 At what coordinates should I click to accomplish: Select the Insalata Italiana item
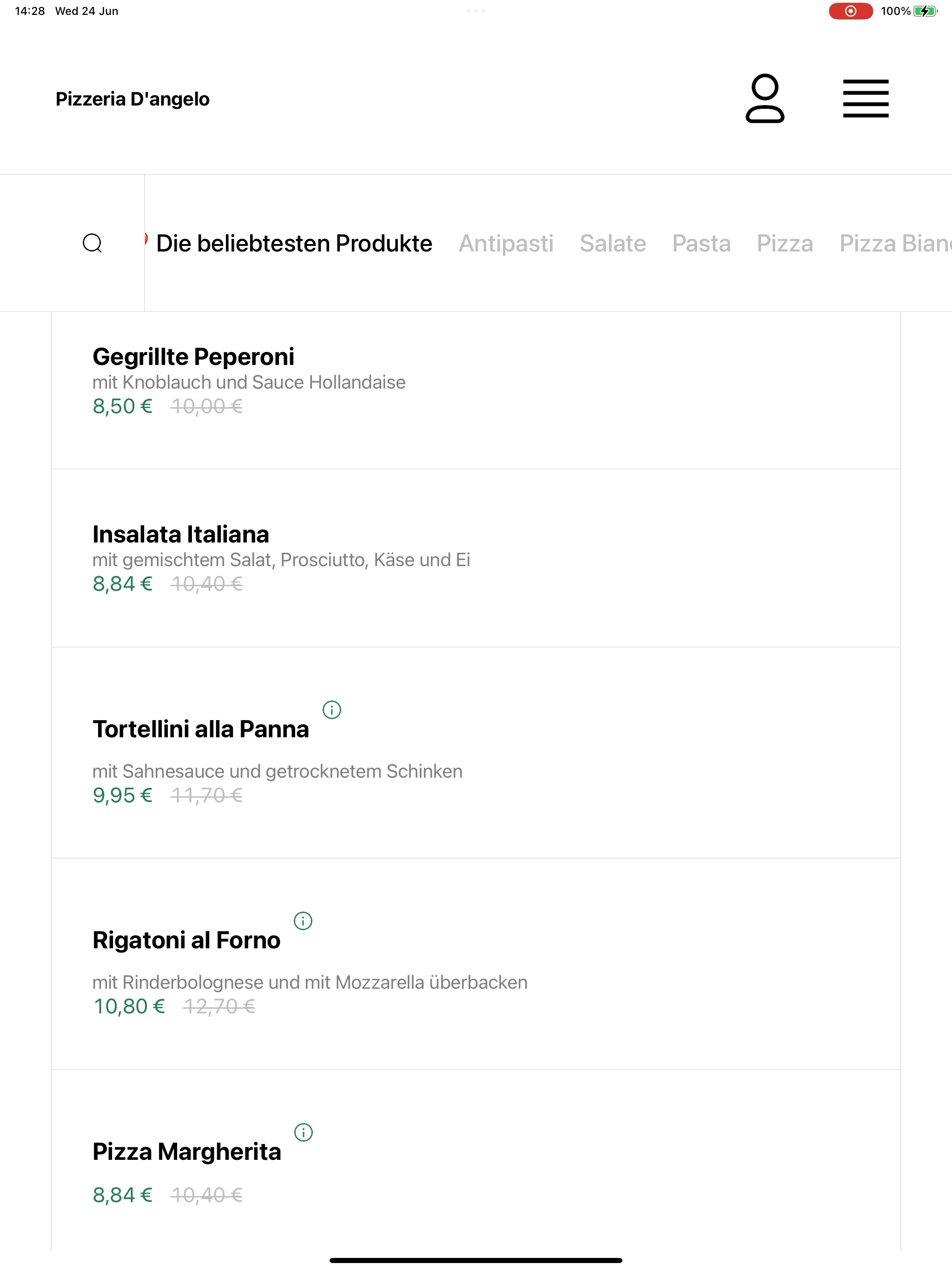tap(476, 558)
